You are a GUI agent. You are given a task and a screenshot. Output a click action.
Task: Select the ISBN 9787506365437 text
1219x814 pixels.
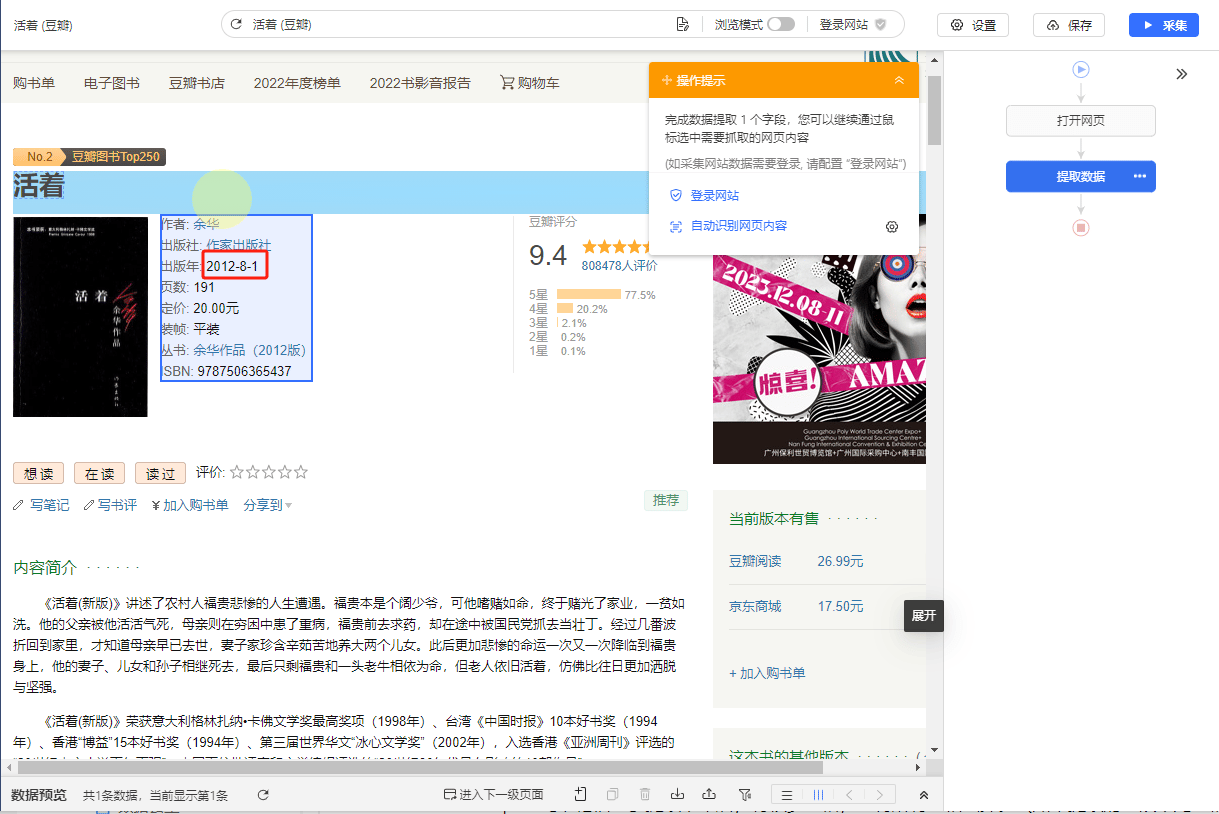(244, 371)
